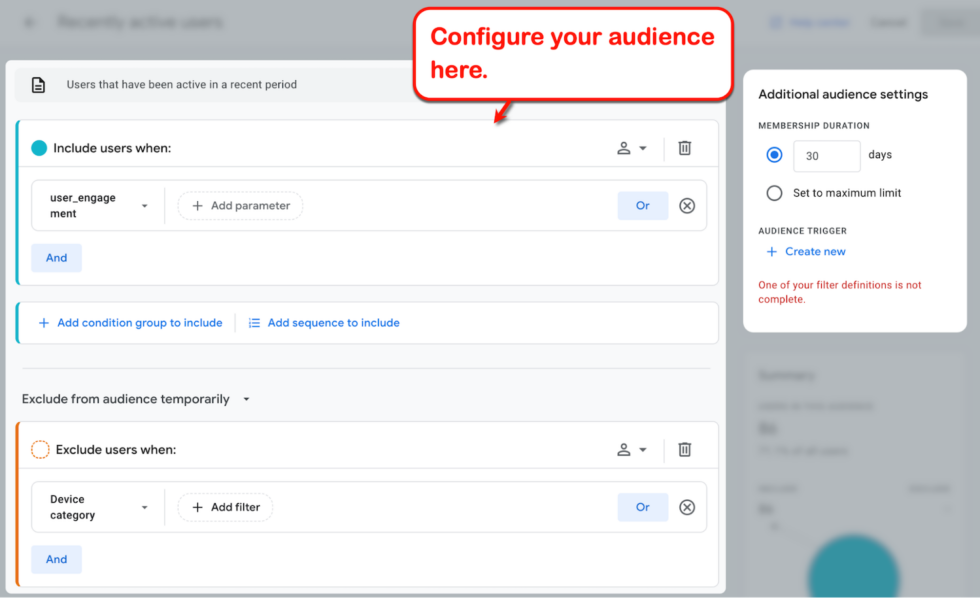Screen dimensions: 980x598
Task: Click Or in the Device category row
Action: pyautogui.click(x=643, y=507)
